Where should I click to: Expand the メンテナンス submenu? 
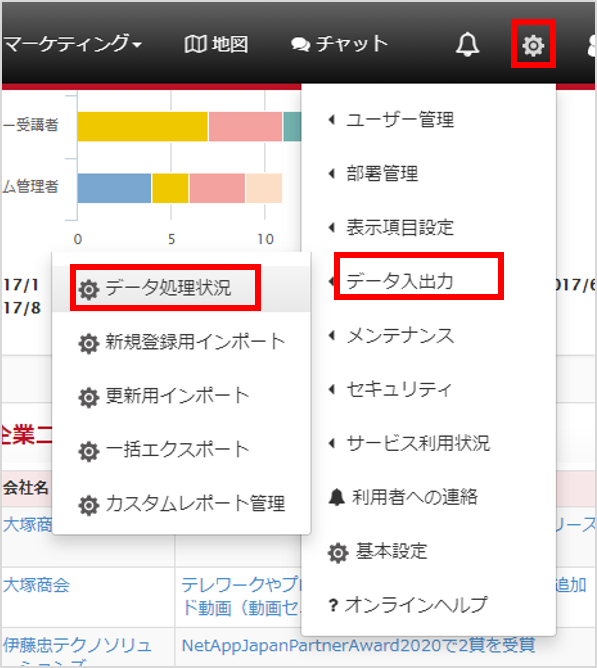pos(391,336)
